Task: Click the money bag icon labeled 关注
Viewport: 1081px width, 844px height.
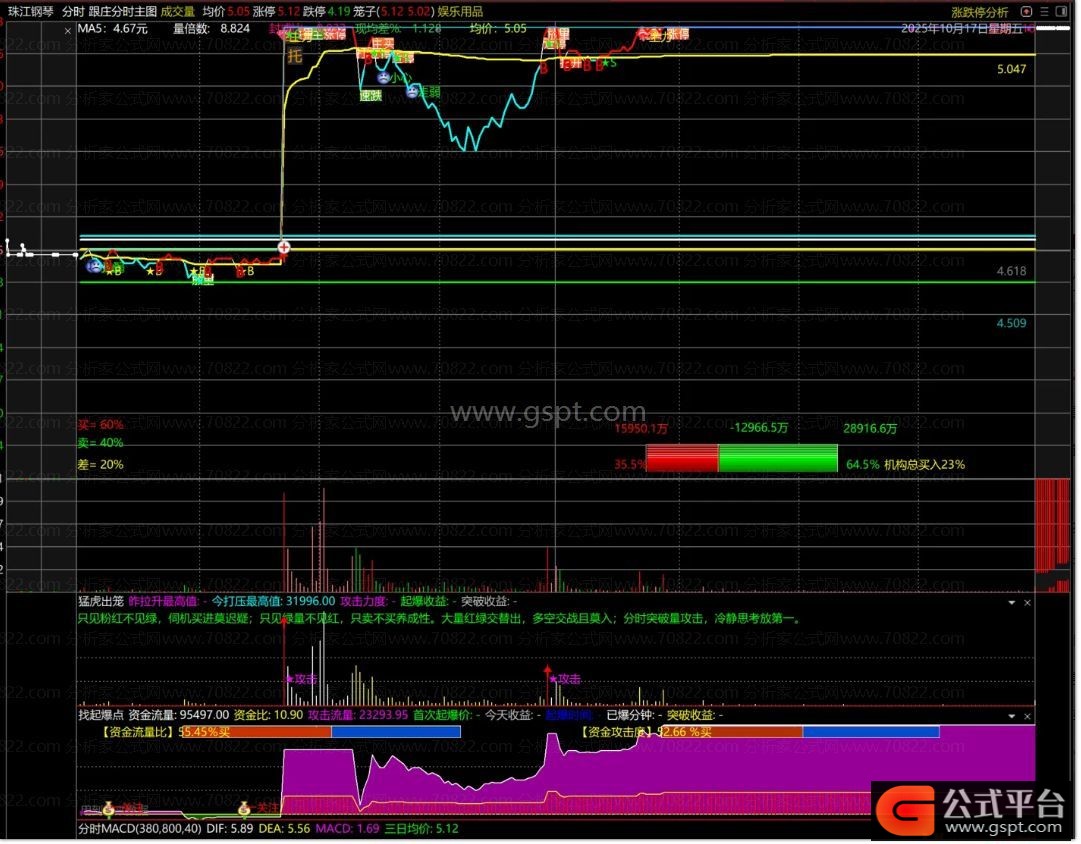Action: (243, 808)
